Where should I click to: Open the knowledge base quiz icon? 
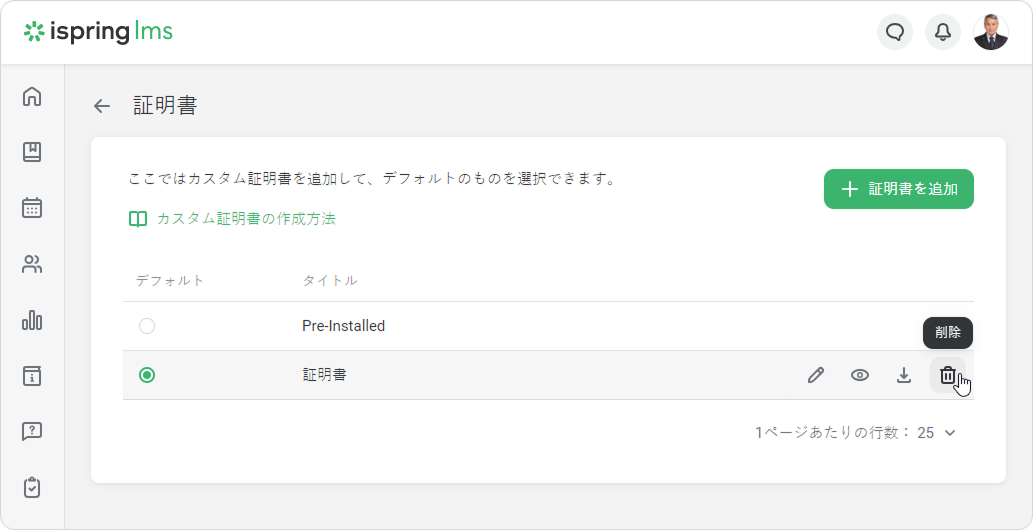click(32, 431)
